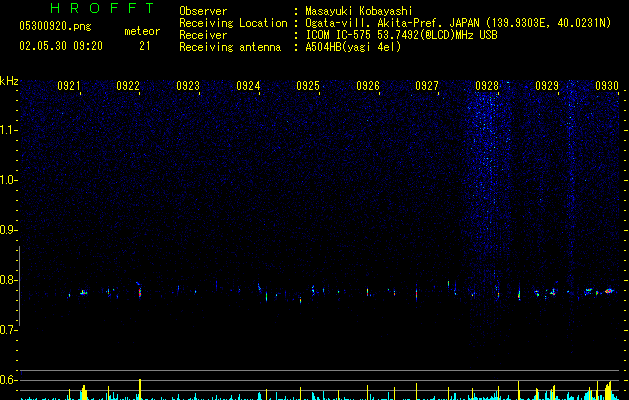The image size is (629, 400).
Task: Click the meteor count 21
Action: 145,46
